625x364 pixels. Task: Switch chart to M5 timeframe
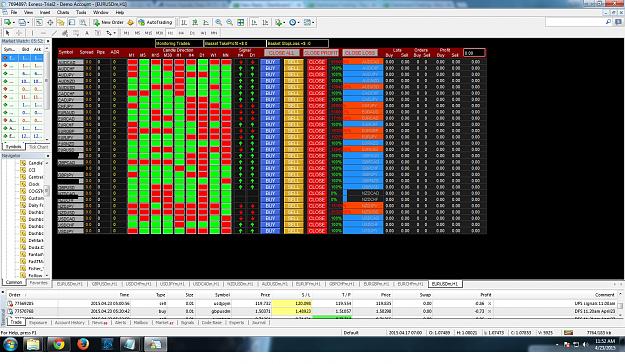coord(137,33)
